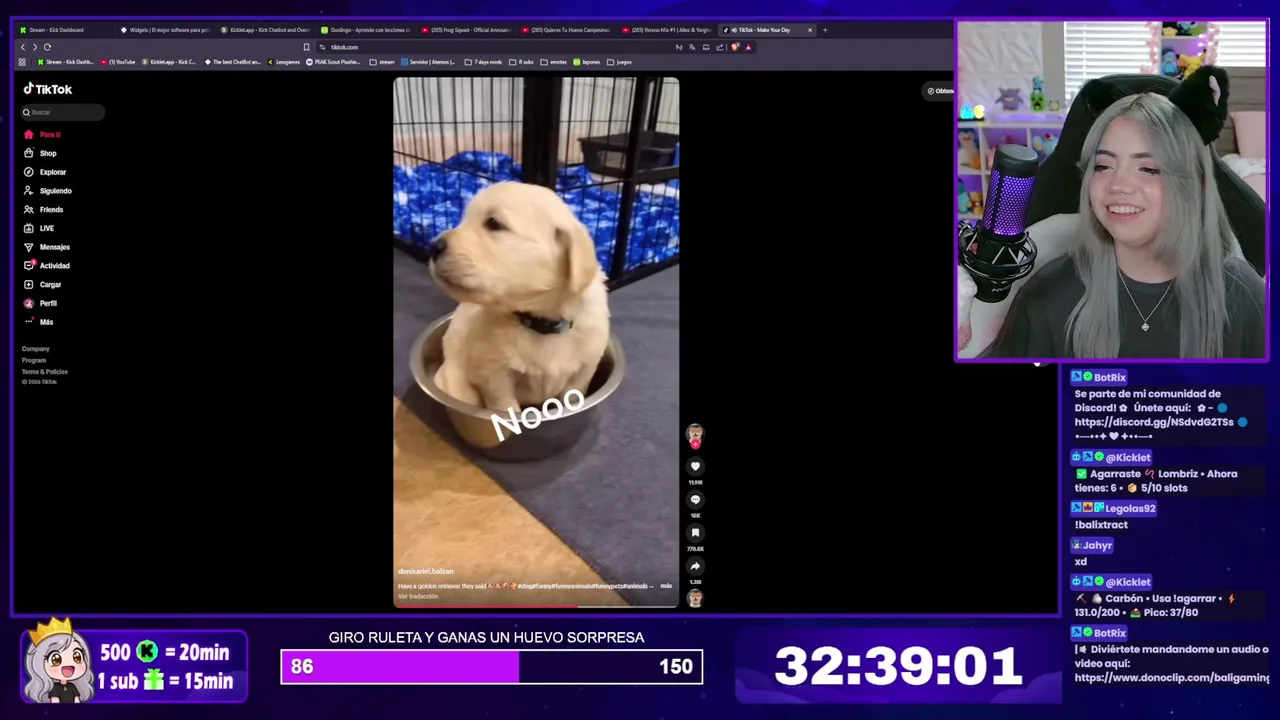Screen dimensions: 1280x720
Task: Open the LIVE section
Action: pos(39,228)
